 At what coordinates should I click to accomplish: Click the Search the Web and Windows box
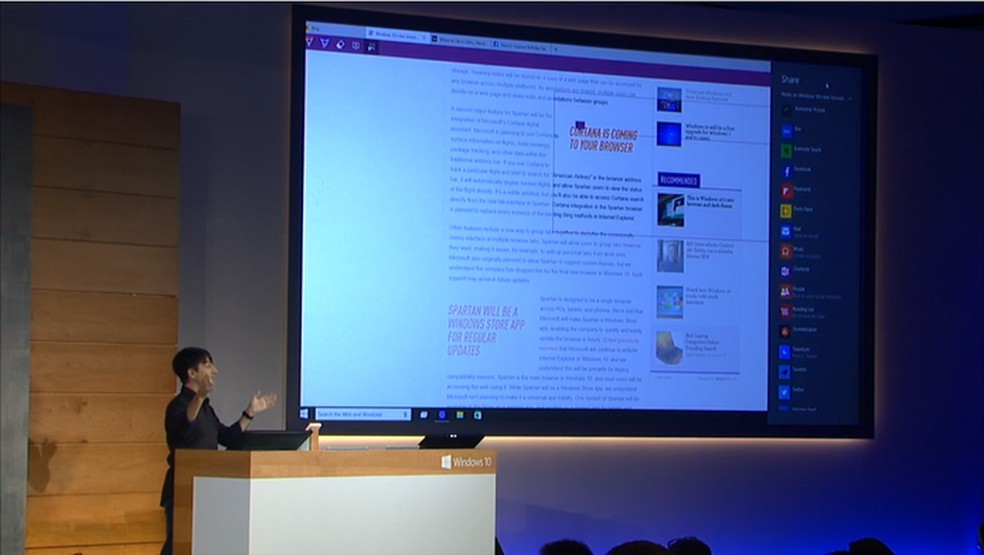(361, 414)
